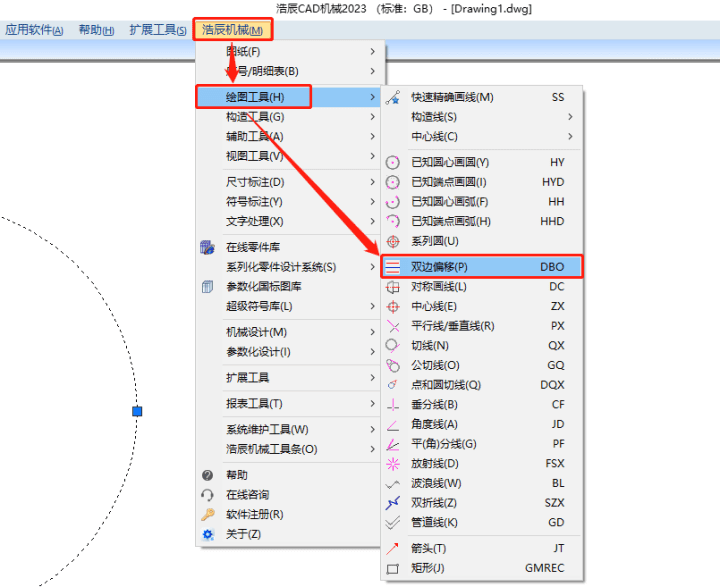Click the 帮助 question-mark icon
Viewport: 720px width, 587px height.
click(208, 475)
